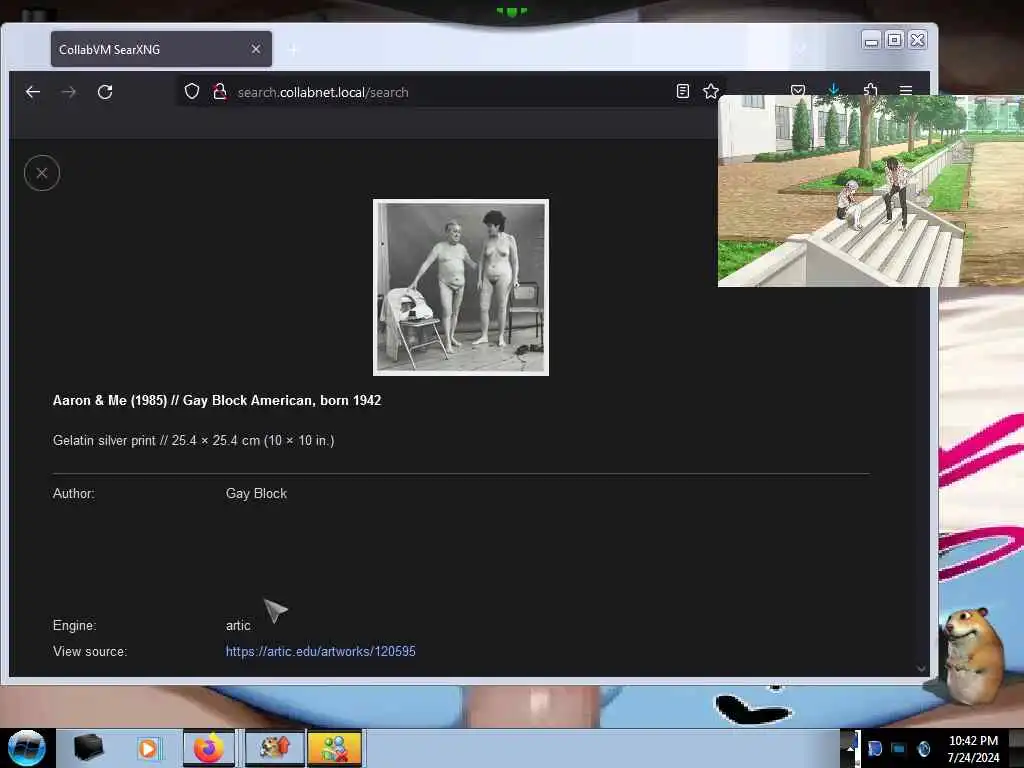Open the people icon taskbar application
Viewport: 1024px width, 768px height.
(334, 748)
